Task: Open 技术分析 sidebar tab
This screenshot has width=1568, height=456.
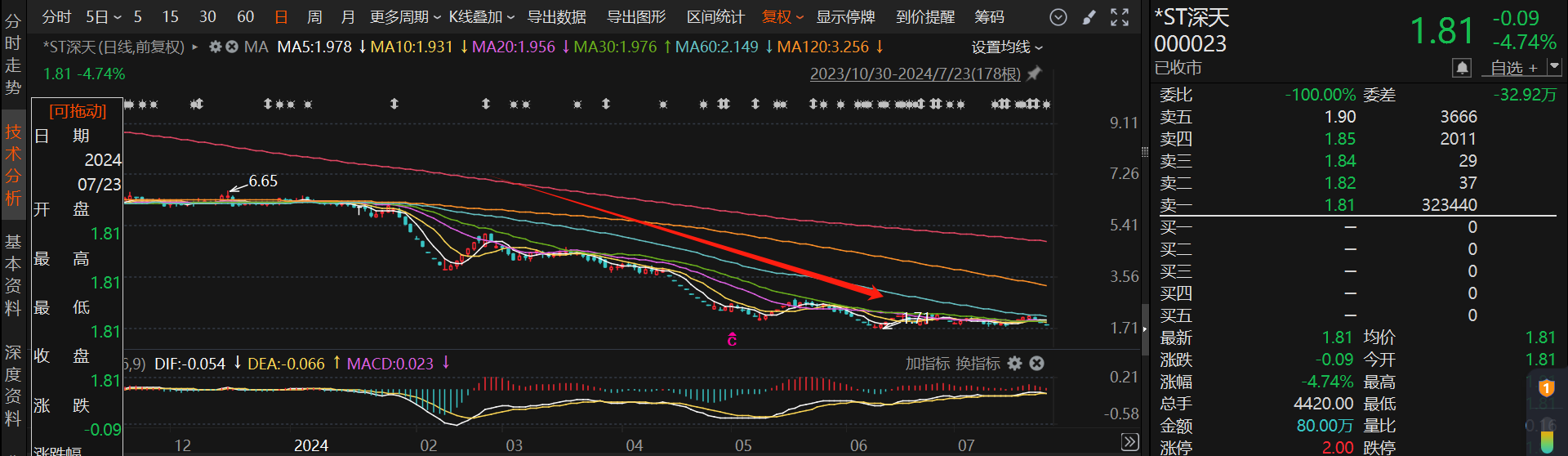Action: (13, 164)
